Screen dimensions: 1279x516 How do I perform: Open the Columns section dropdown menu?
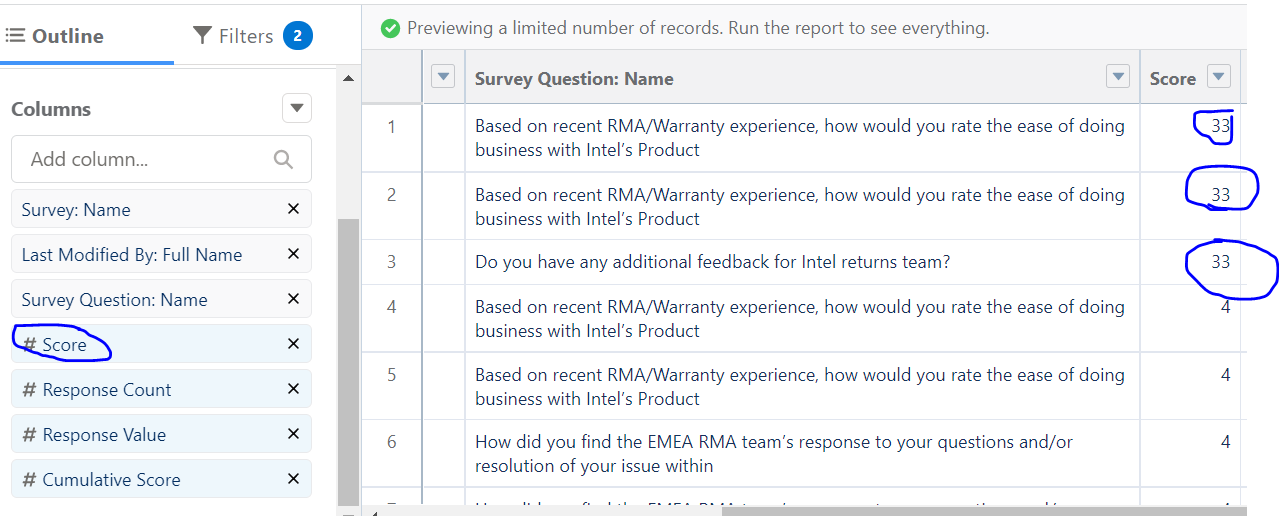coord(296,108)
